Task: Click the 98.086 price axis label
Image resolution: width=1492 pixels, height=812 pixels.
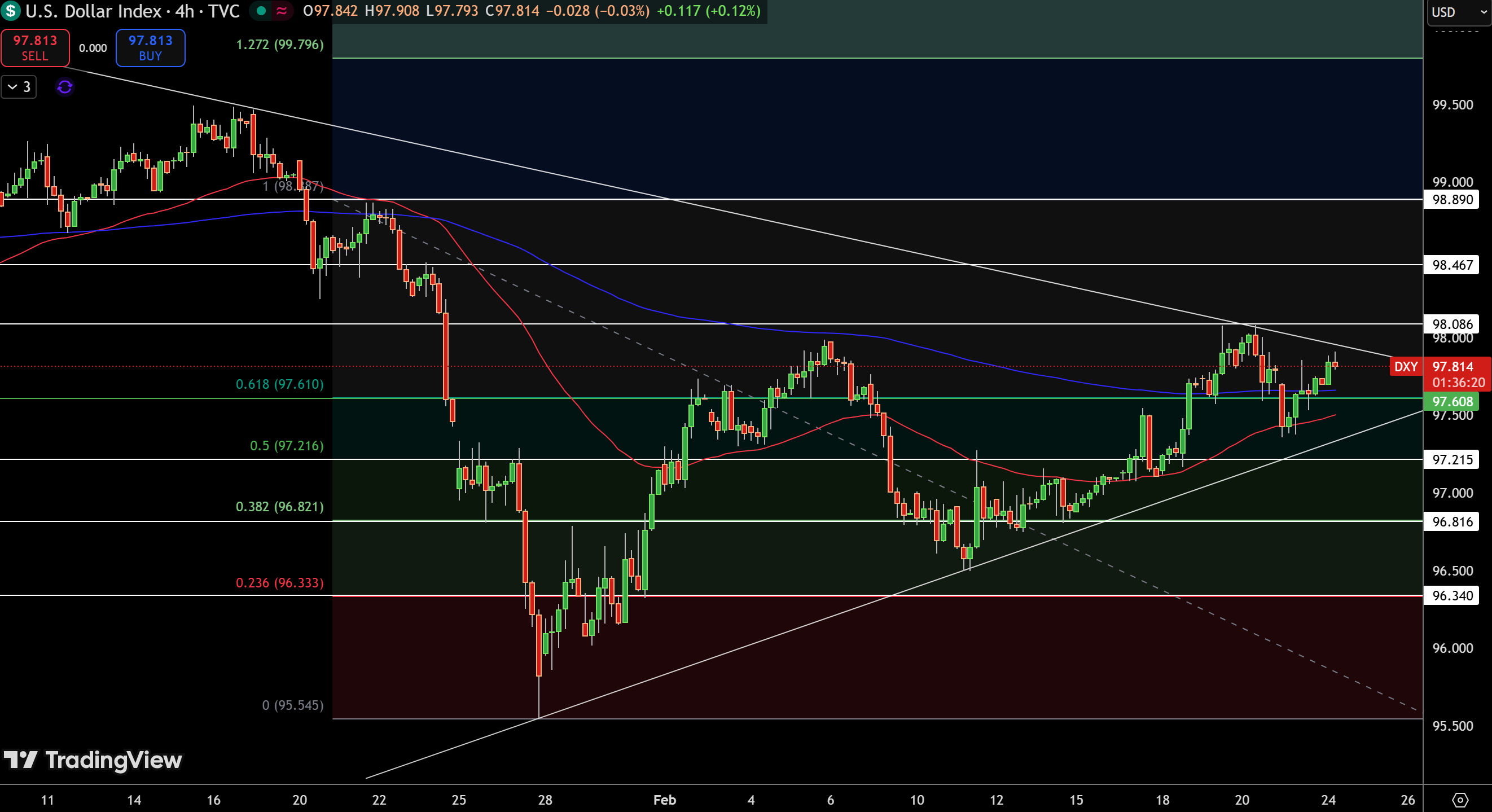Action: (1452, 324)
